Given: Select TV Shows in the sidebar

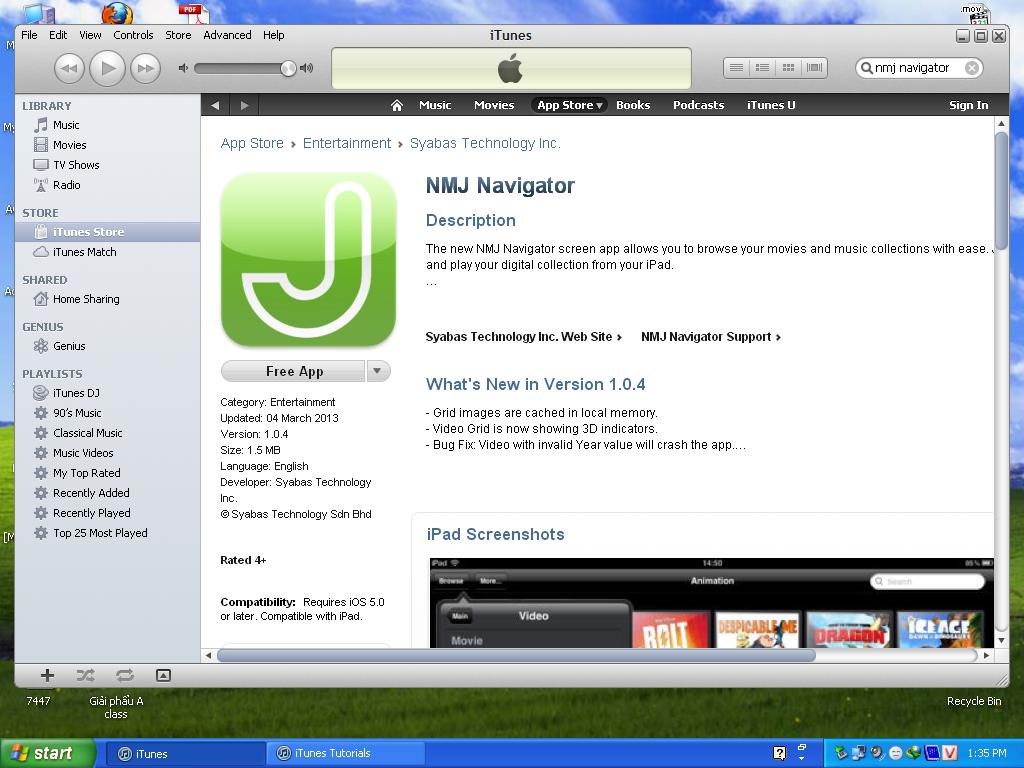Looking at the screenshot, I should (76, 165).
